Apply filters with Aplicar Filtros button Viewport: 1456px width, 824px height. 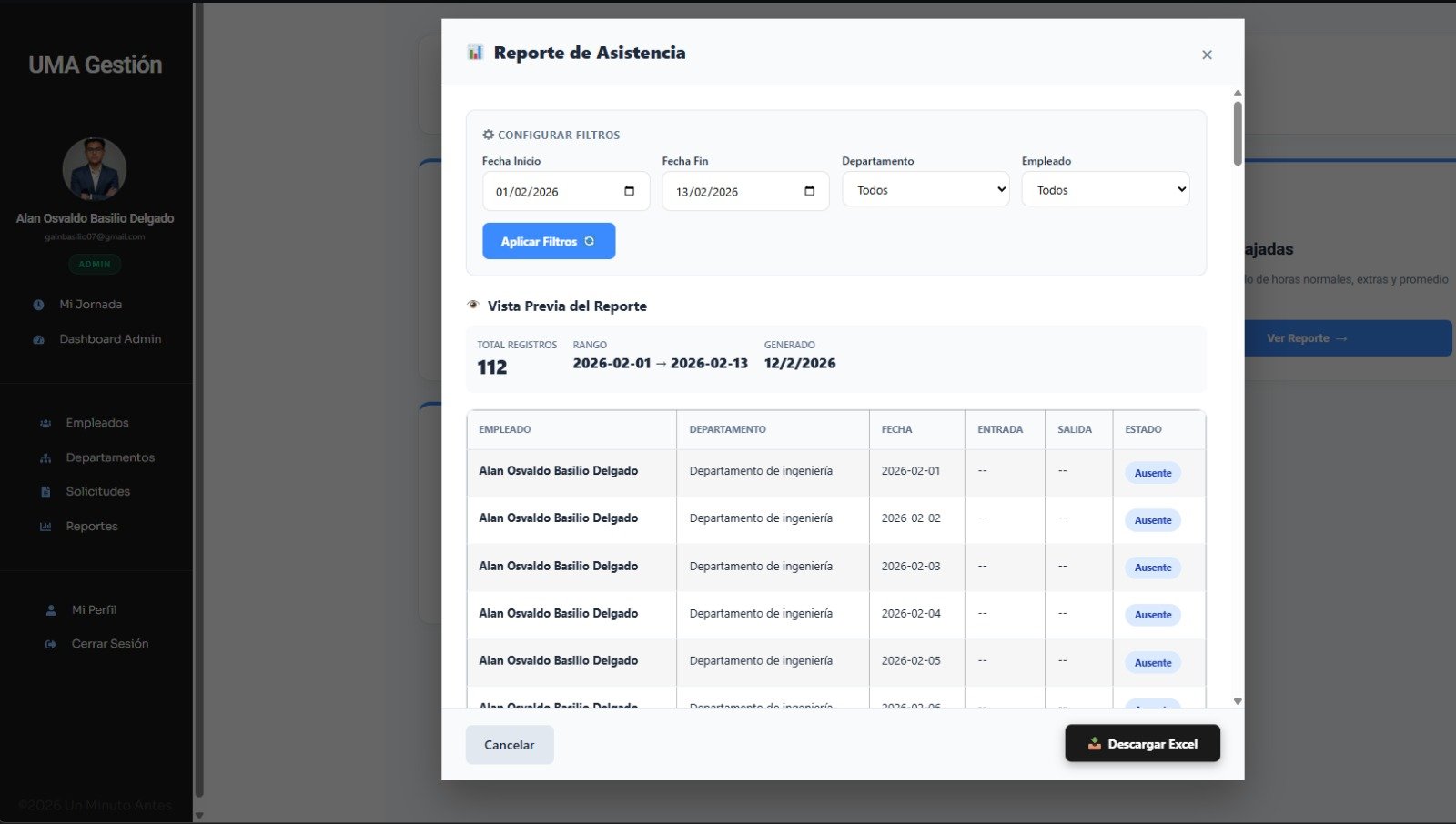click(549, 241)
